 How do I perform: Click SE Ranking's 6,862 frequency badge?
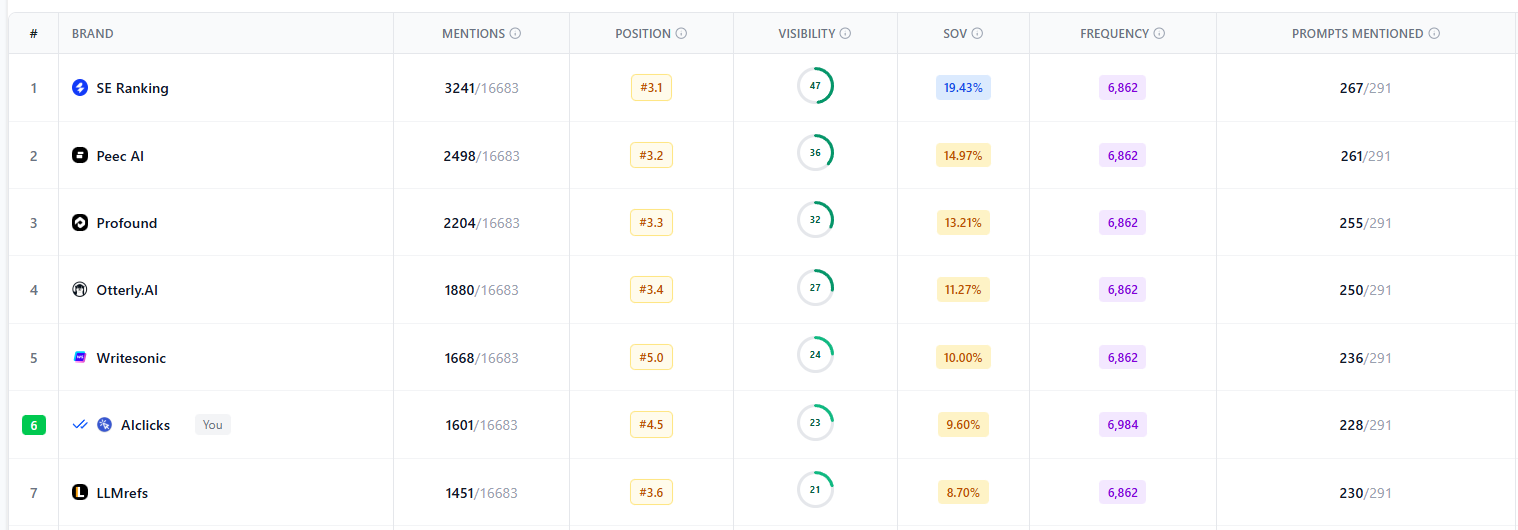click(1122, 87)
